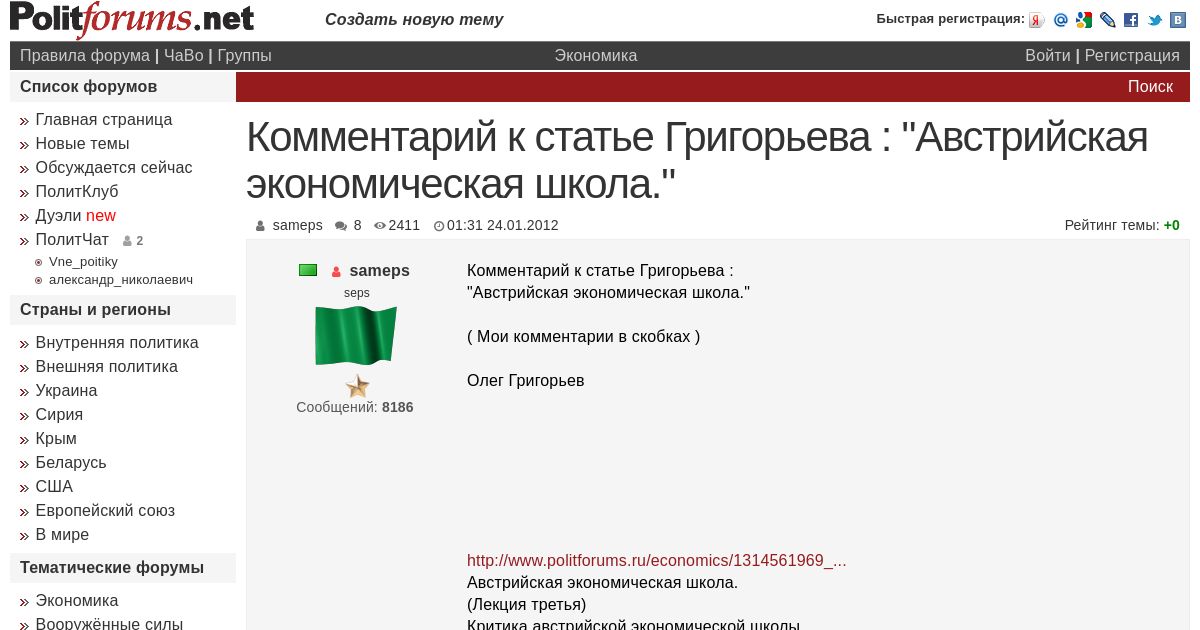Click Войти to log in
Viewport: 1200px width, 630px height.
(1047, 56)
